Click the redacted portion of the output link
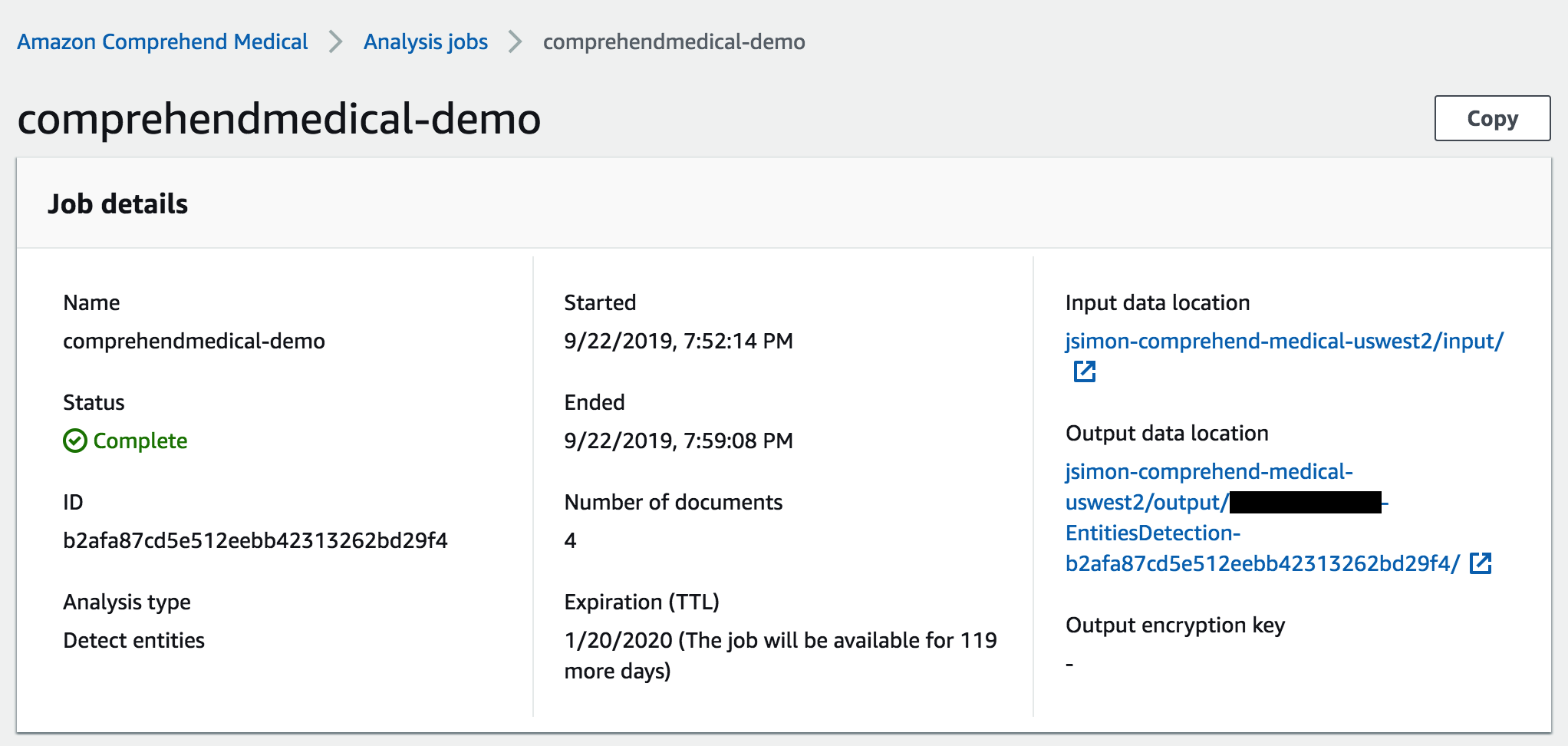Image resolution: width=1568 pixels, height=746 pixels. pyautogui.click(x=1305, y=503)
